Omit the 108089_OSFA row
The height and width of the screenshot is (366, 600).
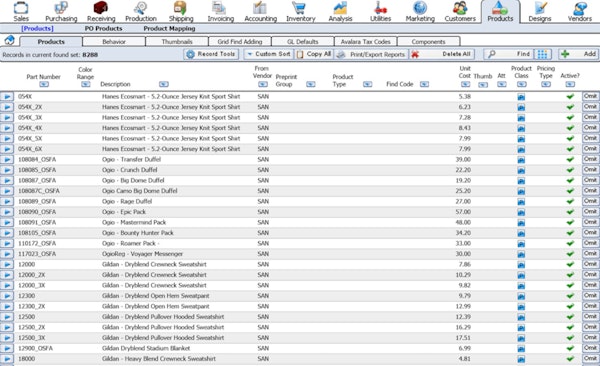(590, 201)
